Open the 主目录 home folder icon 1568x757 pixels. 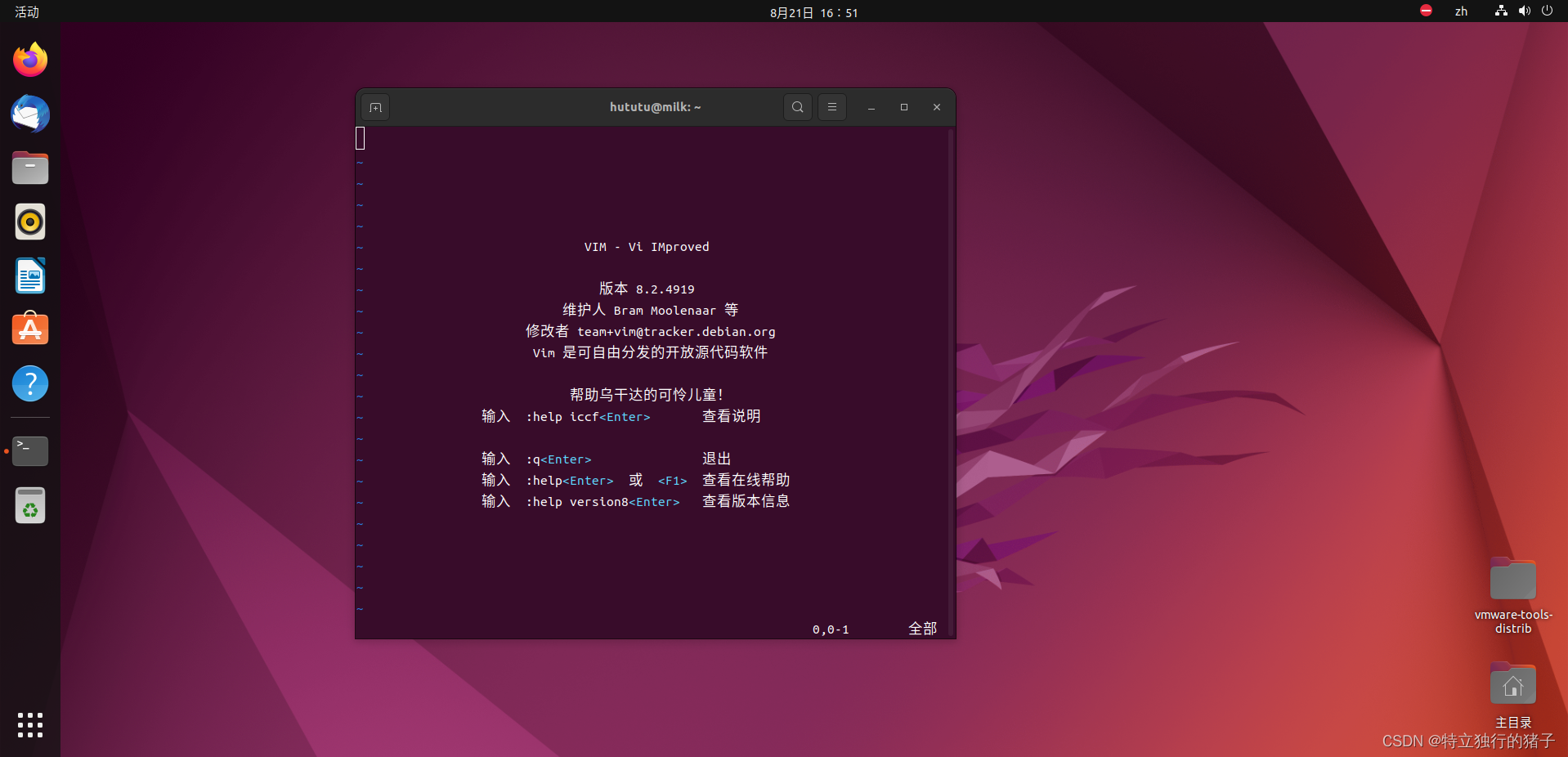coord(1513,695)
